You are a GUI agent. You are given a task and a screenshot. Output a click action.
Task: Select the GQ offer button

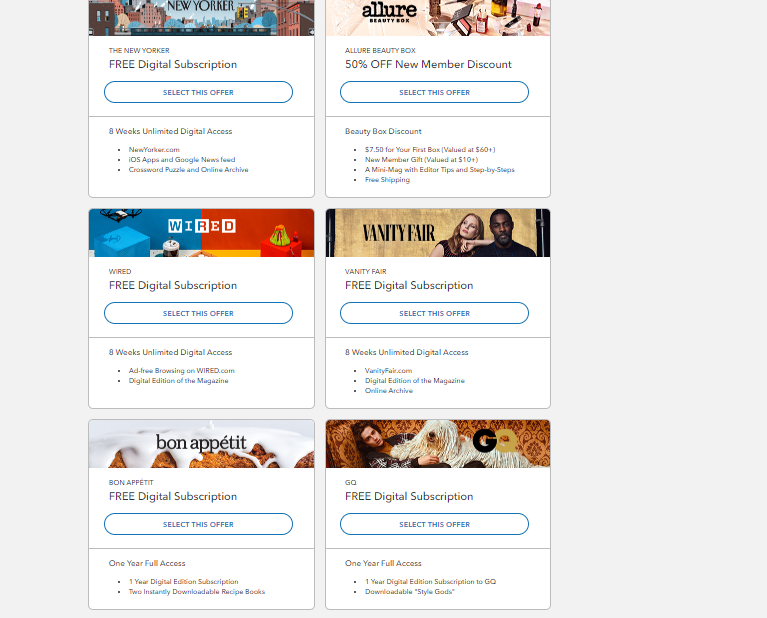pos(434,524)
